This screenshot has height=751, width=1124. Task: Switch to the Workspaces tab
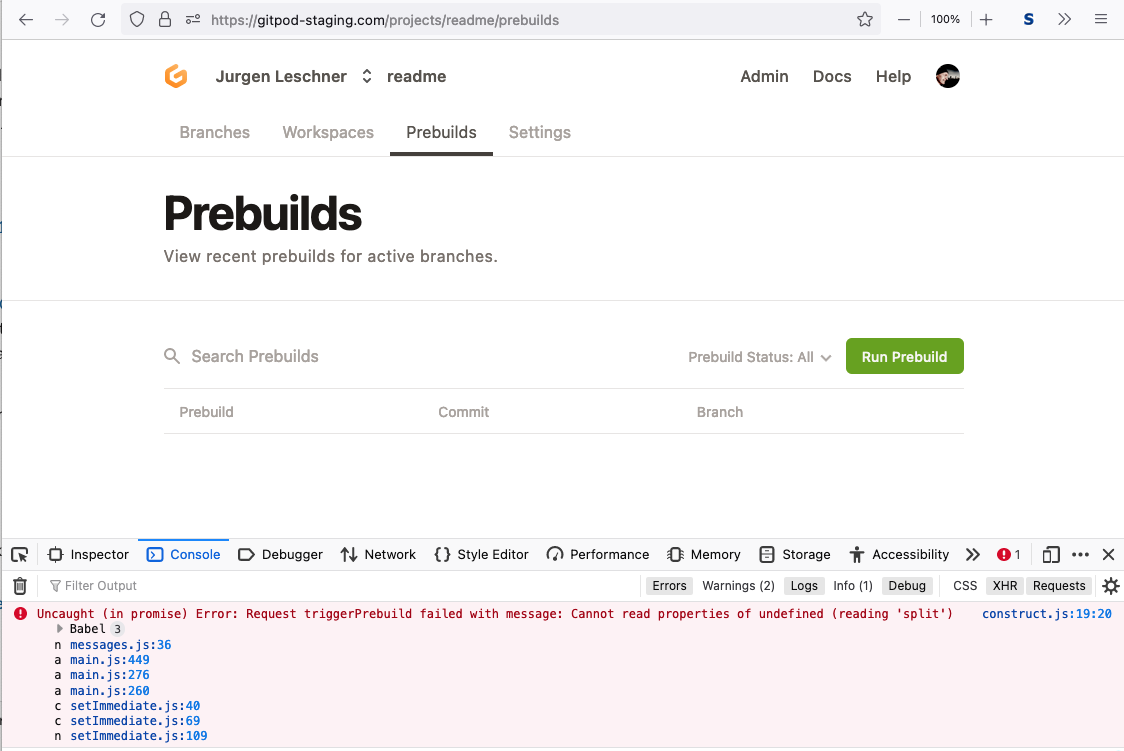pyautogui.click(x=328, y=132)
